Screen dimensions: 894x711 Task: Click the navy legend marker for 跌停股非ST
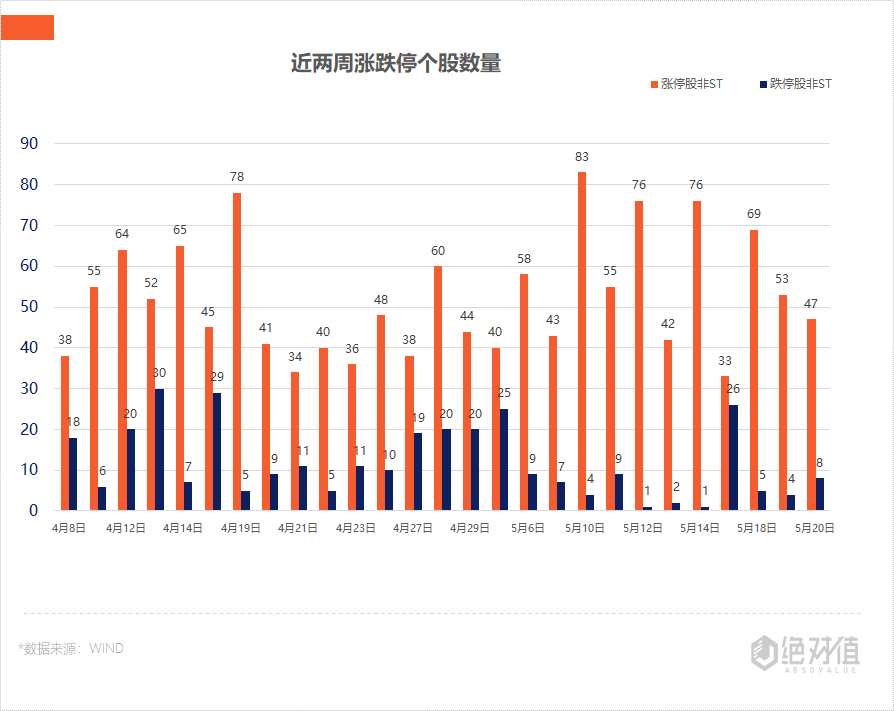763,84
